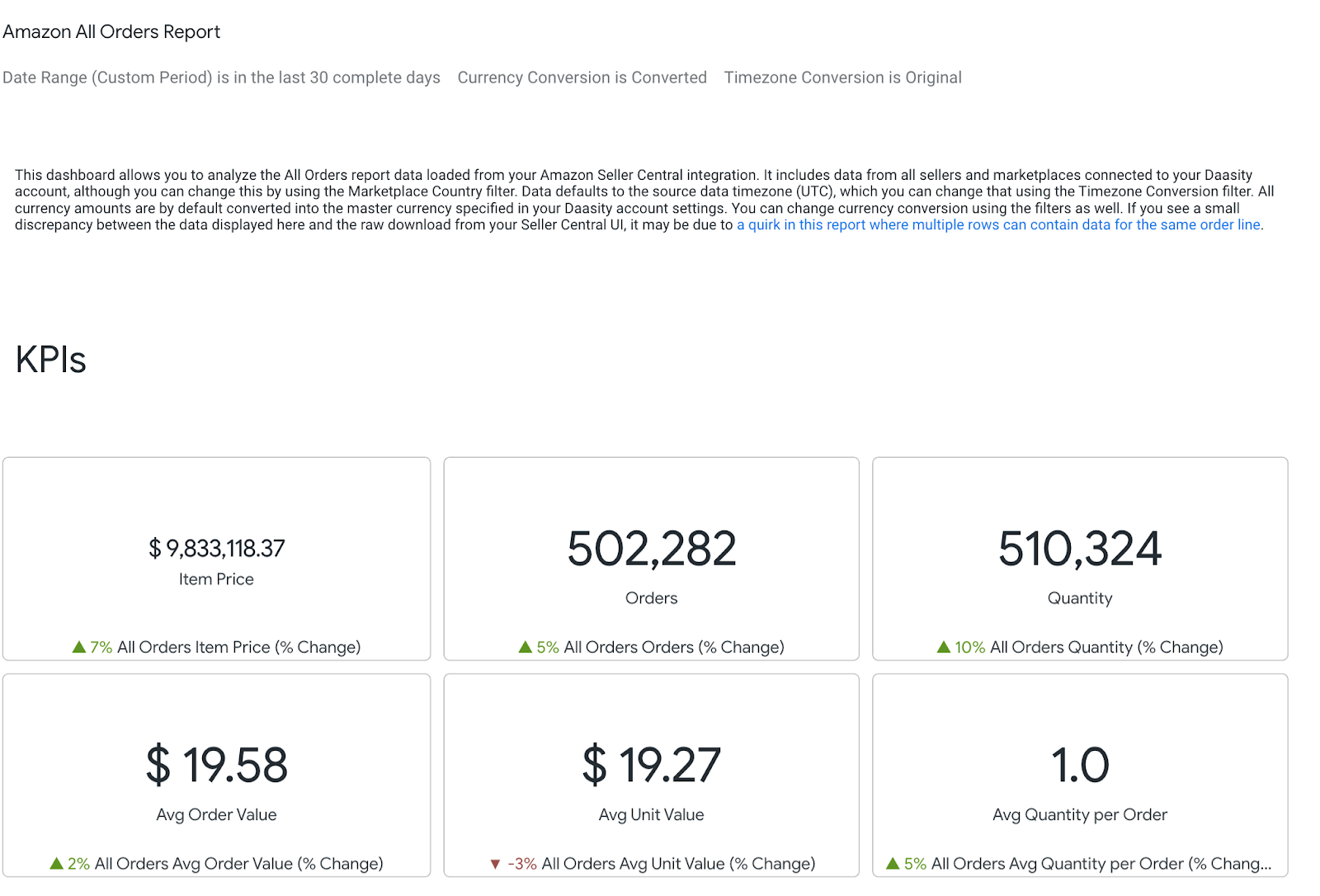
Task: Click the Orders label under 502,282
Action: tap(652, 598)
